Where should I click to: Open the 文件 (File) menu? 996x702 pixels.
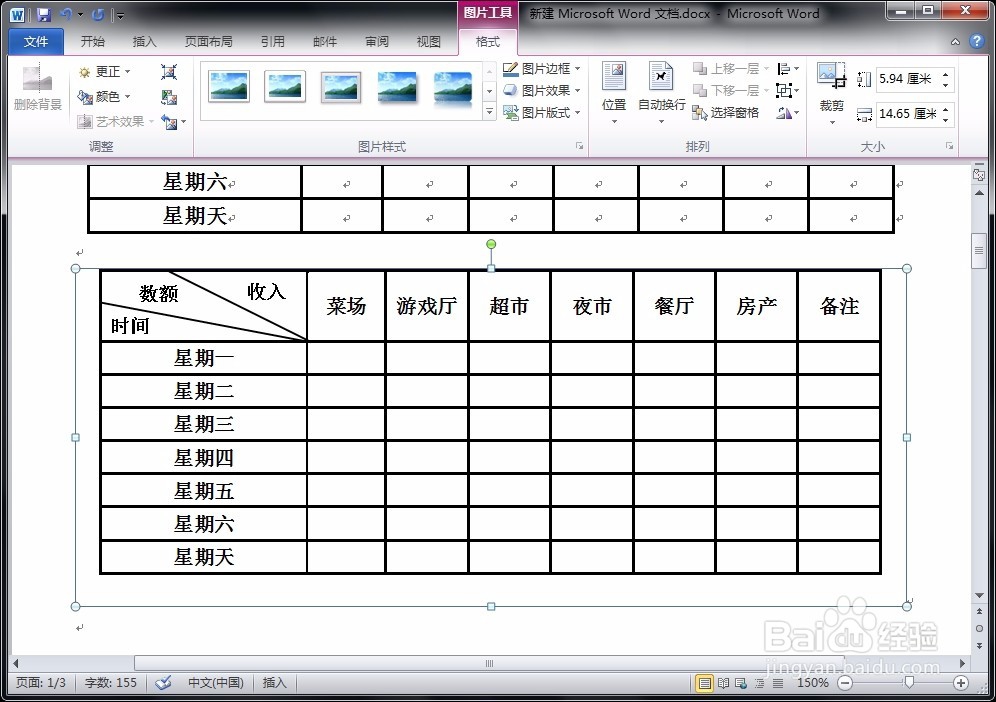35,41
